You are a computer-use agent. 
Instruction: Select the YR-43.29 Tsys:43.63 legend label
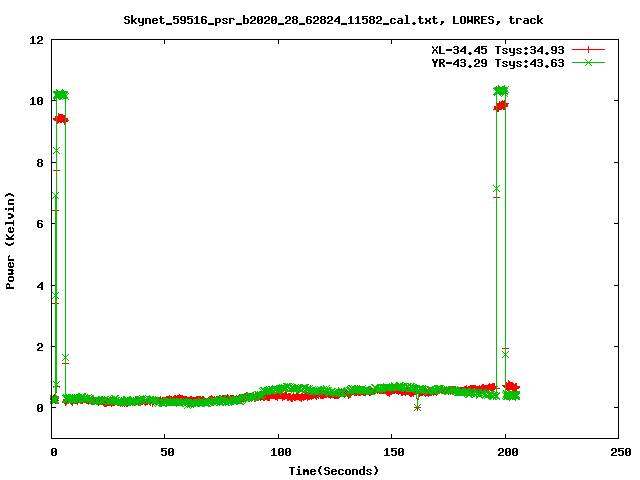pos(498,63)
